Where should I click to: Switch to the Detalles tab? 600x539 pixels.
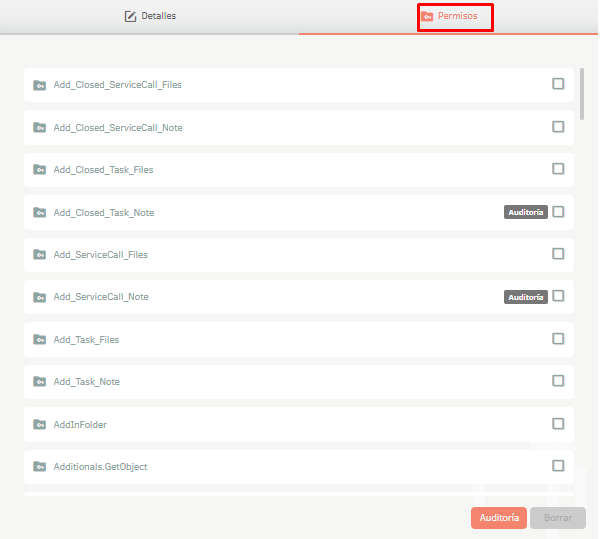click(x=150, y=16)
